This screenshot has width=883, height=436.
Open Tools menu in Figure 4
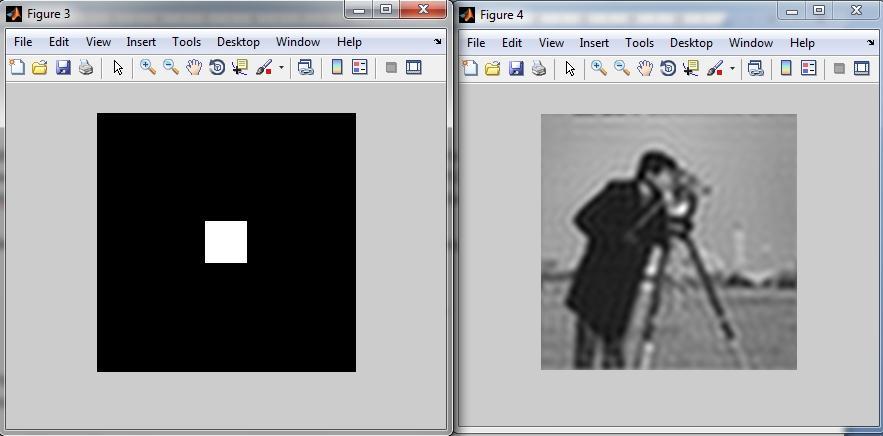639,43
